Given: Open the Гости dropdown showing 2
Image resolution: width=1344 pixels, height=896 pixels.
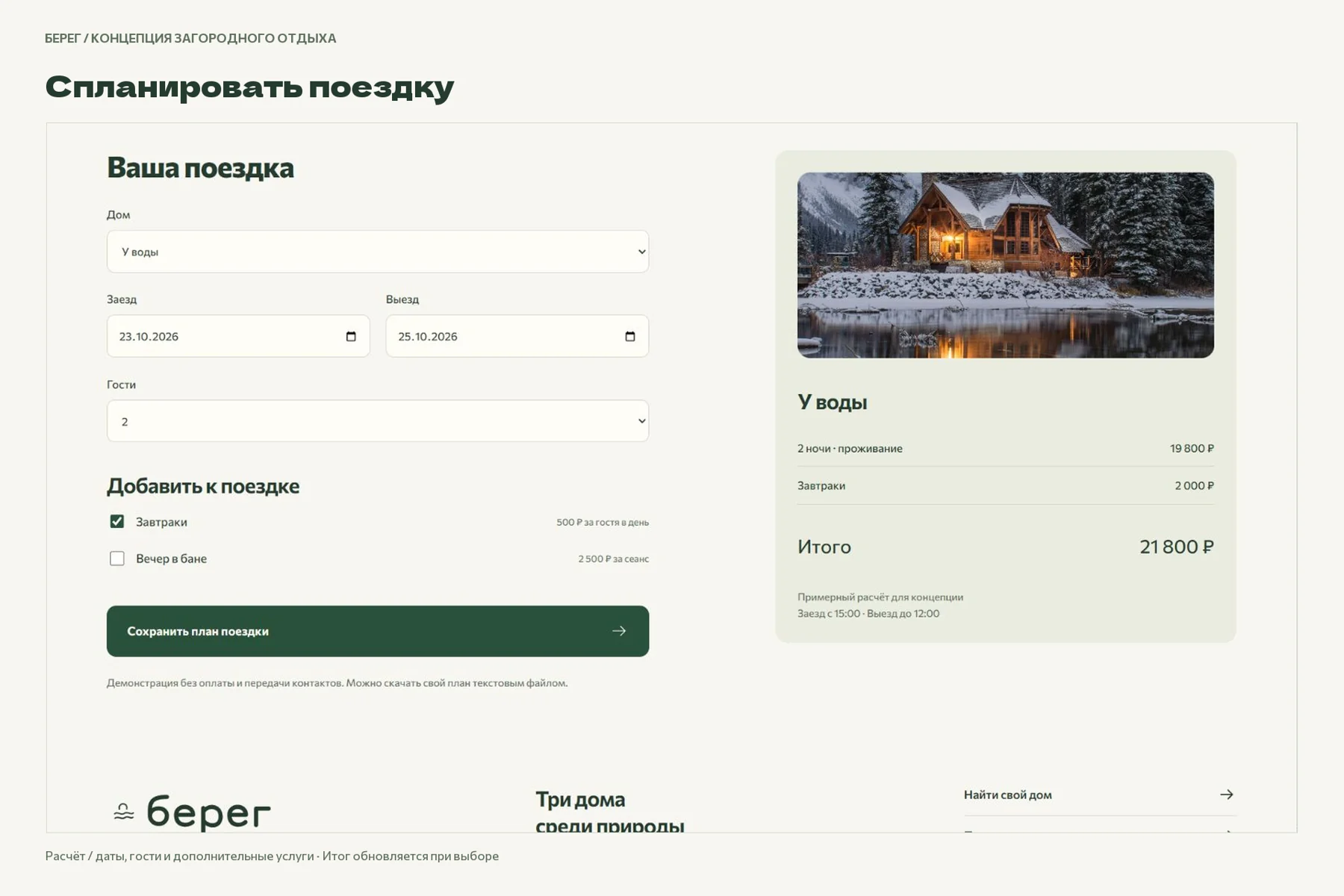Looking at the screenshot, I should point(378,421).
